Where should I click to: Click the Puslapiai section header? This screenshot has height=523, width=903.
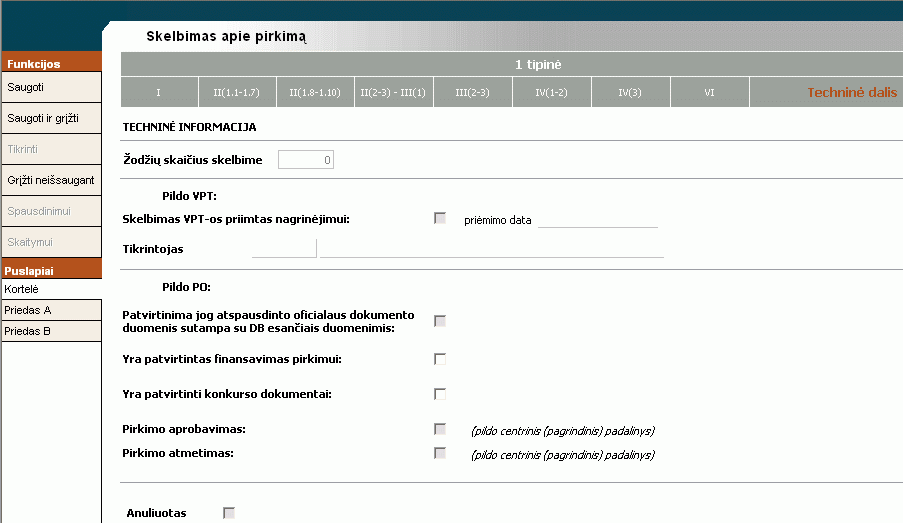coord(51,270)
